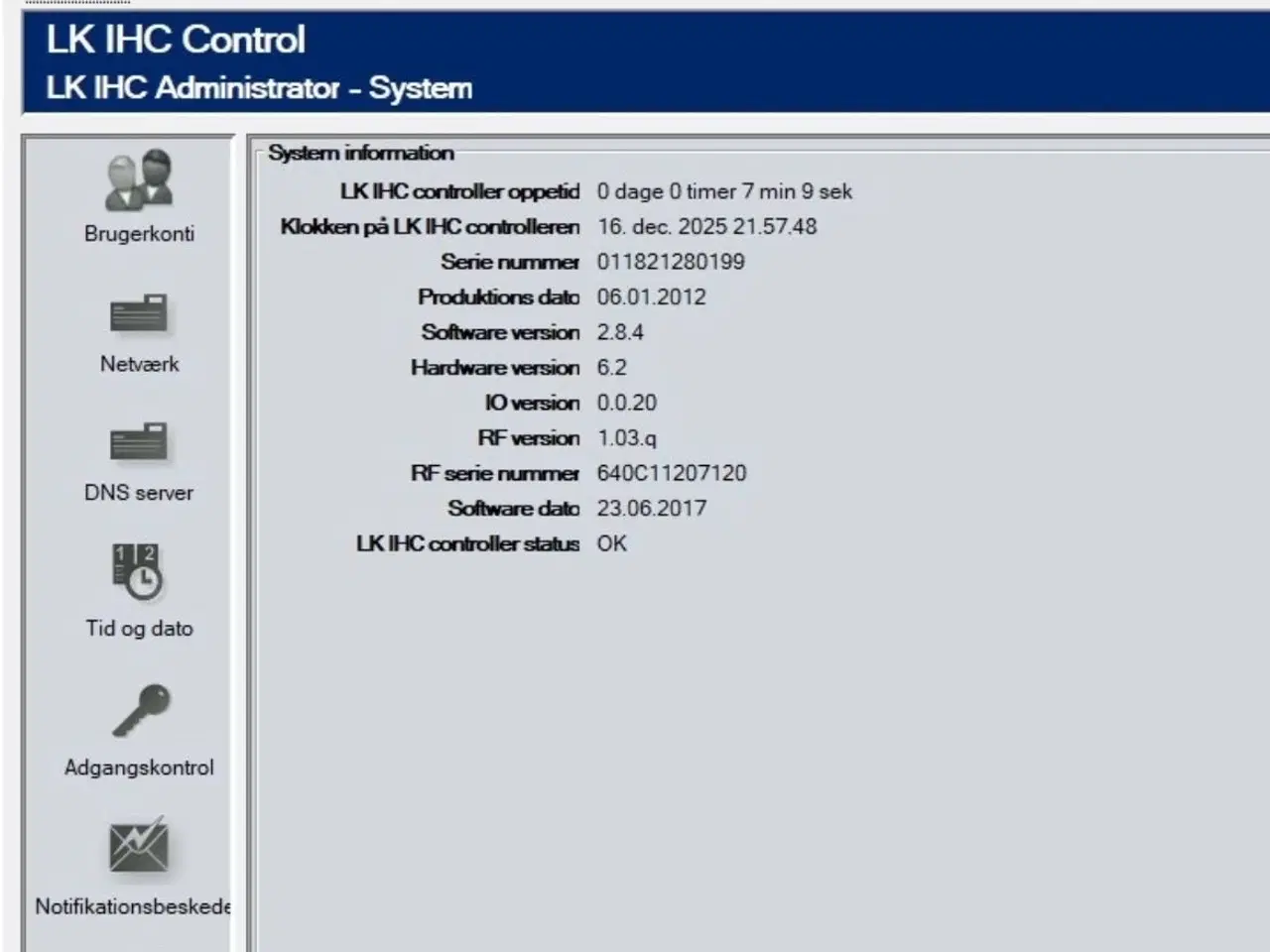Click the Netværk sidebar label

point(139,364)
